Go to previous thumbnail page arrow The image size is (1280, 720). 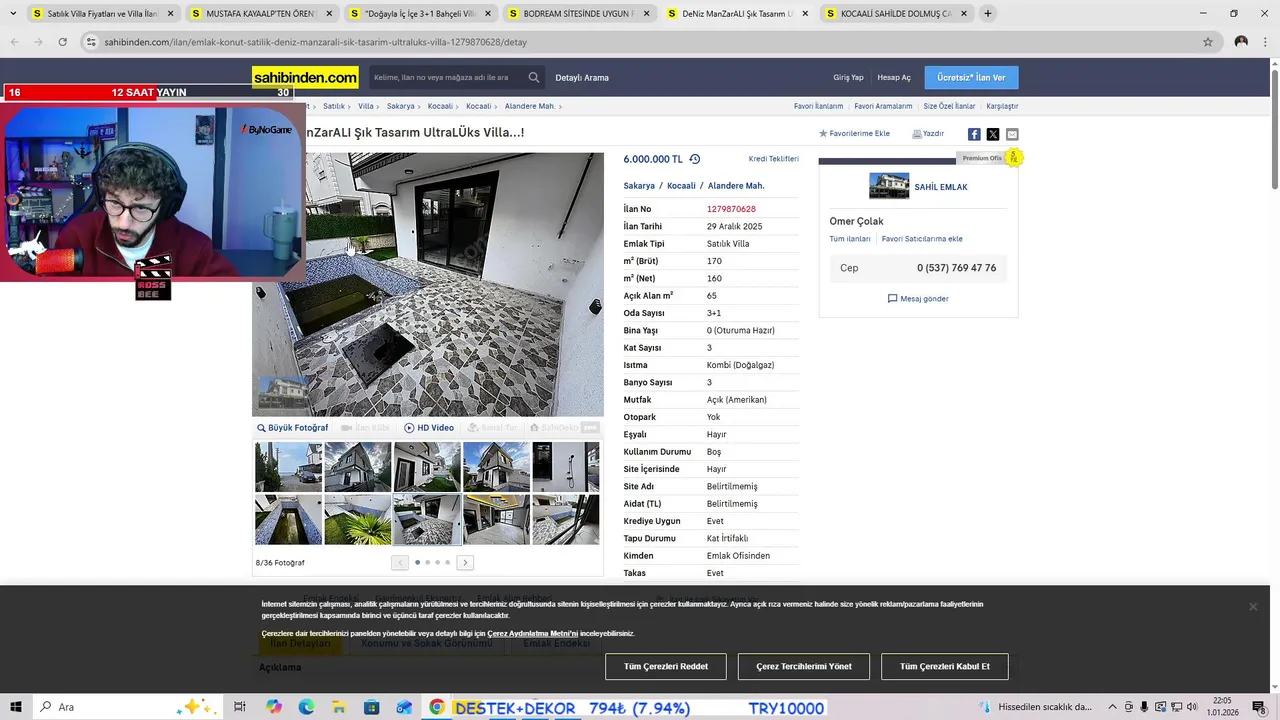click(x=400, y=563)
